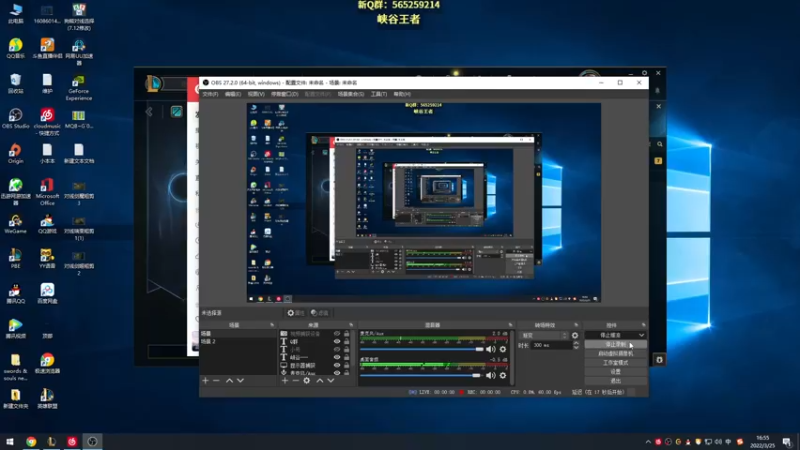Open WeGame desktop icon
This screenshot has height=450, width=800.
click(15, 224)
